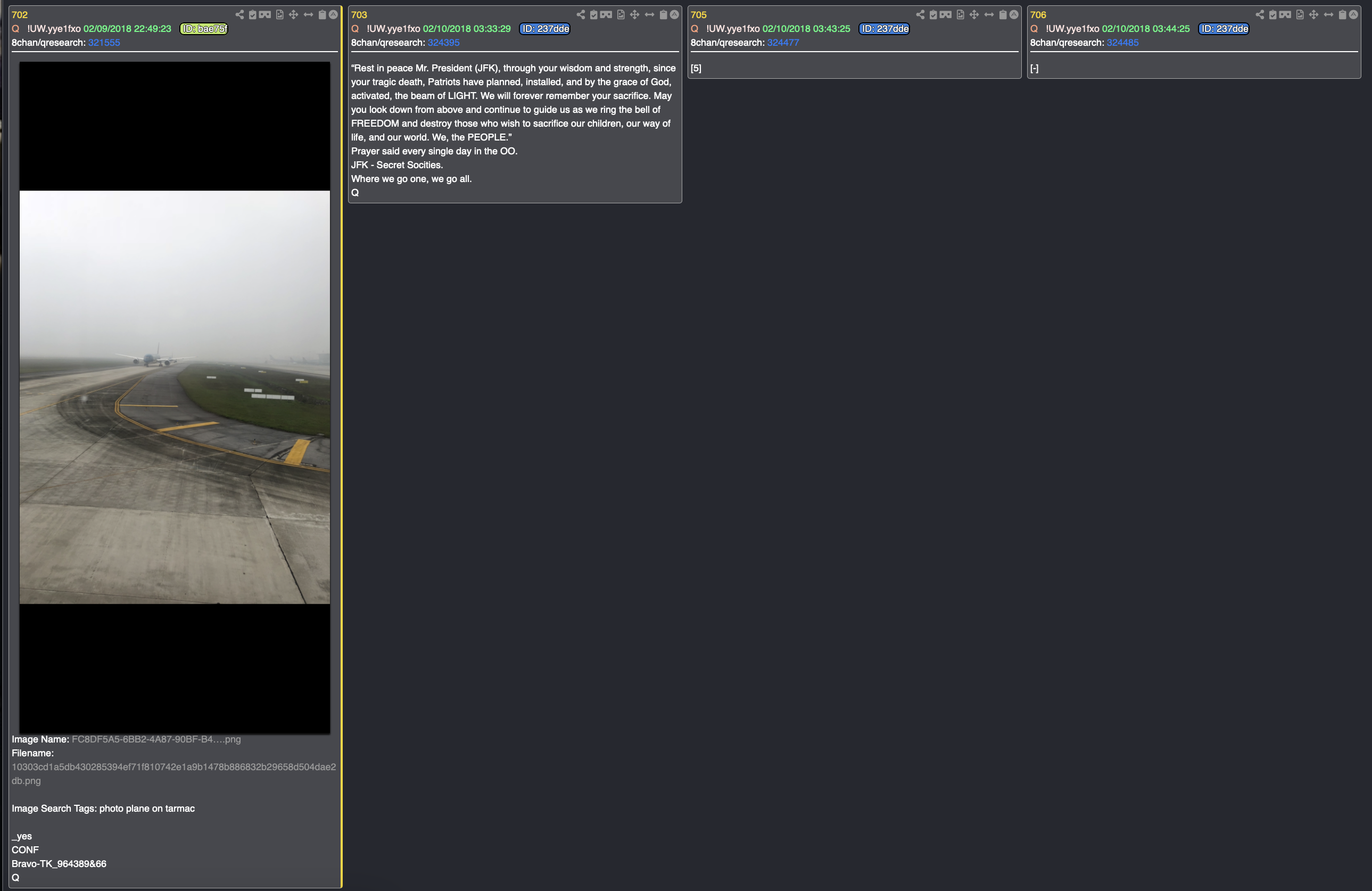This screenshot has height=891, width=1372.
Task: Click the image file icon on post 706
Action: point(1300,14)
